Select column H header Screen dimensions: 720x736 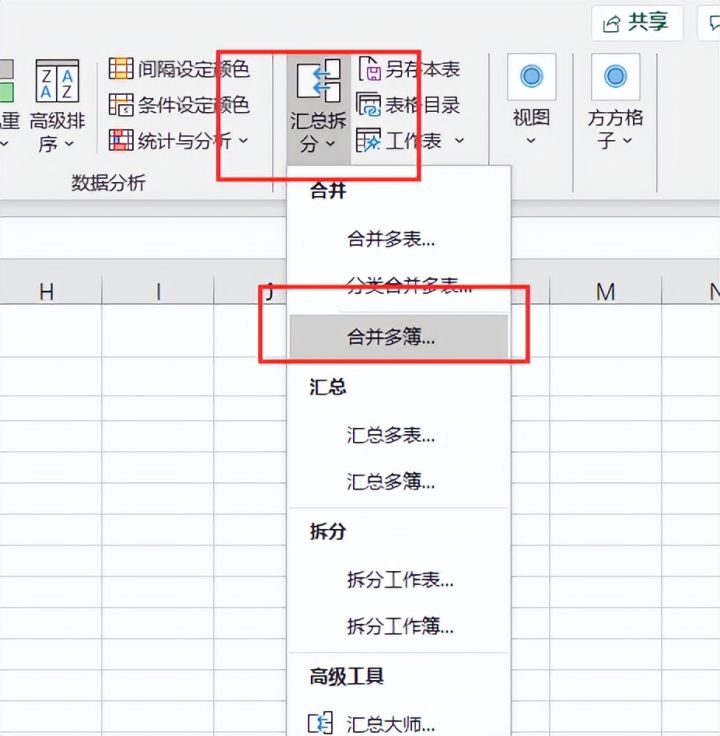point(47,291)
